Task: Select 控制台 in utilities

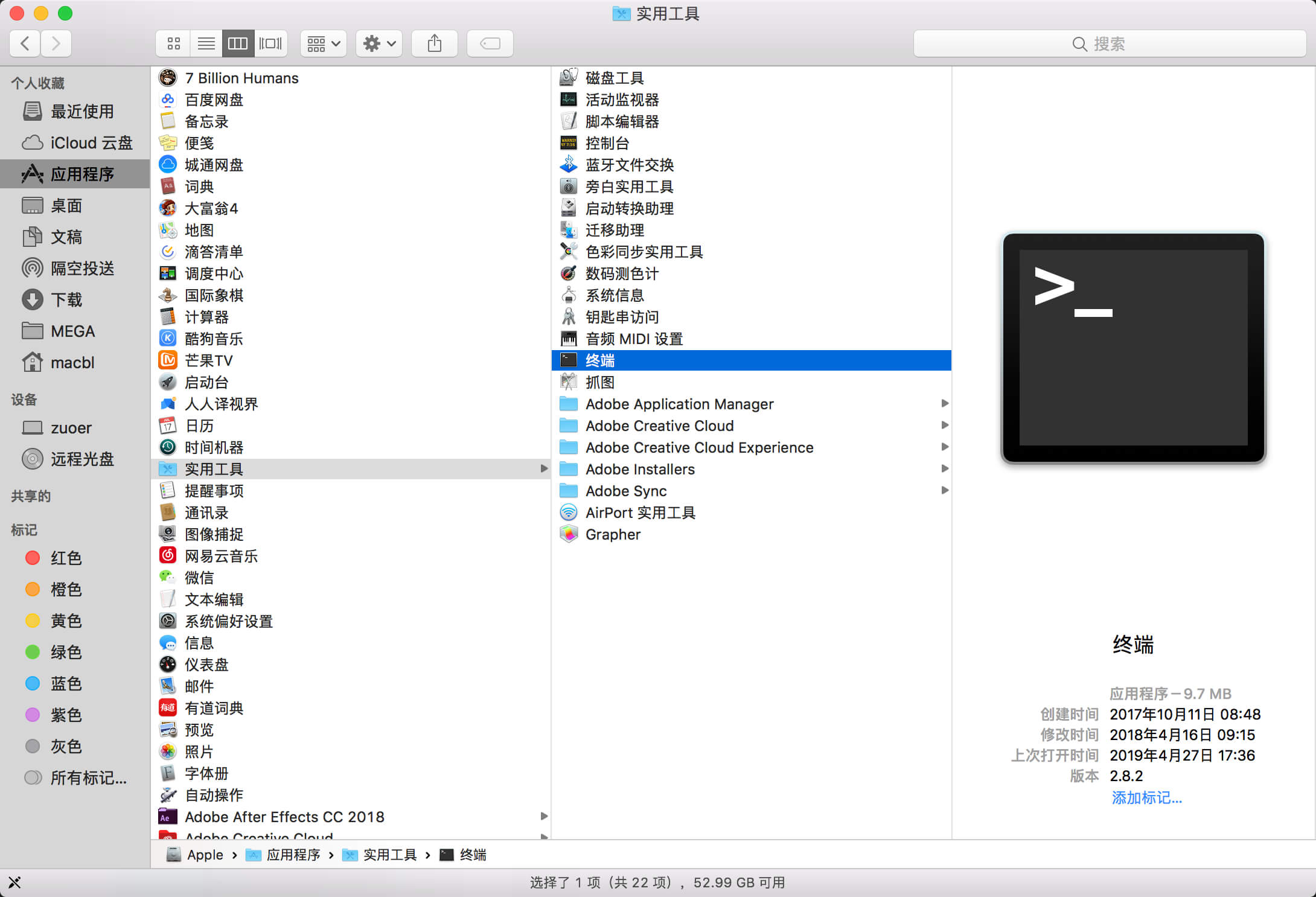Action: [751, 143]
